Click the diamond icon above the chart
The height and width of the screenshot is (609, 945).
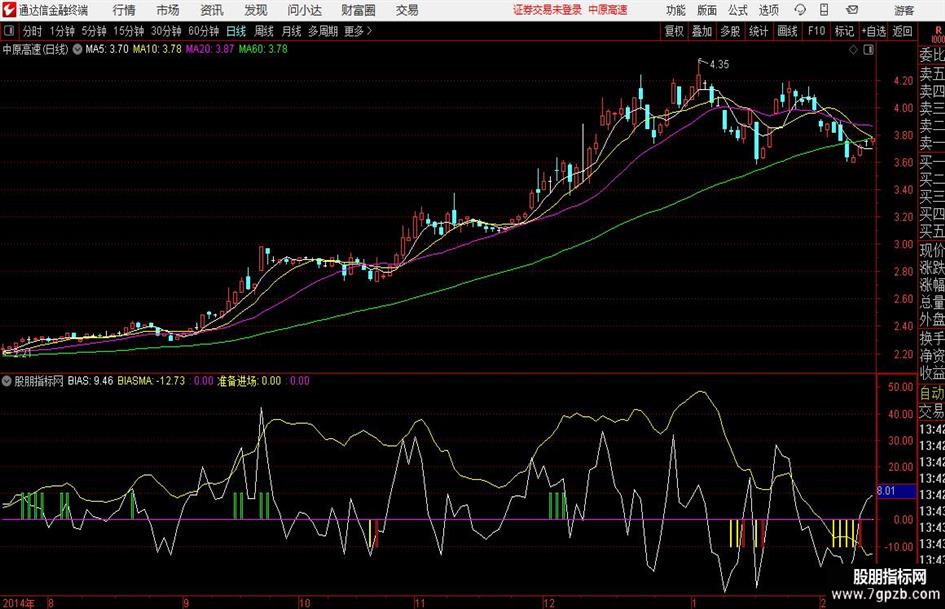pyautogui.click(x=853, y=50)
